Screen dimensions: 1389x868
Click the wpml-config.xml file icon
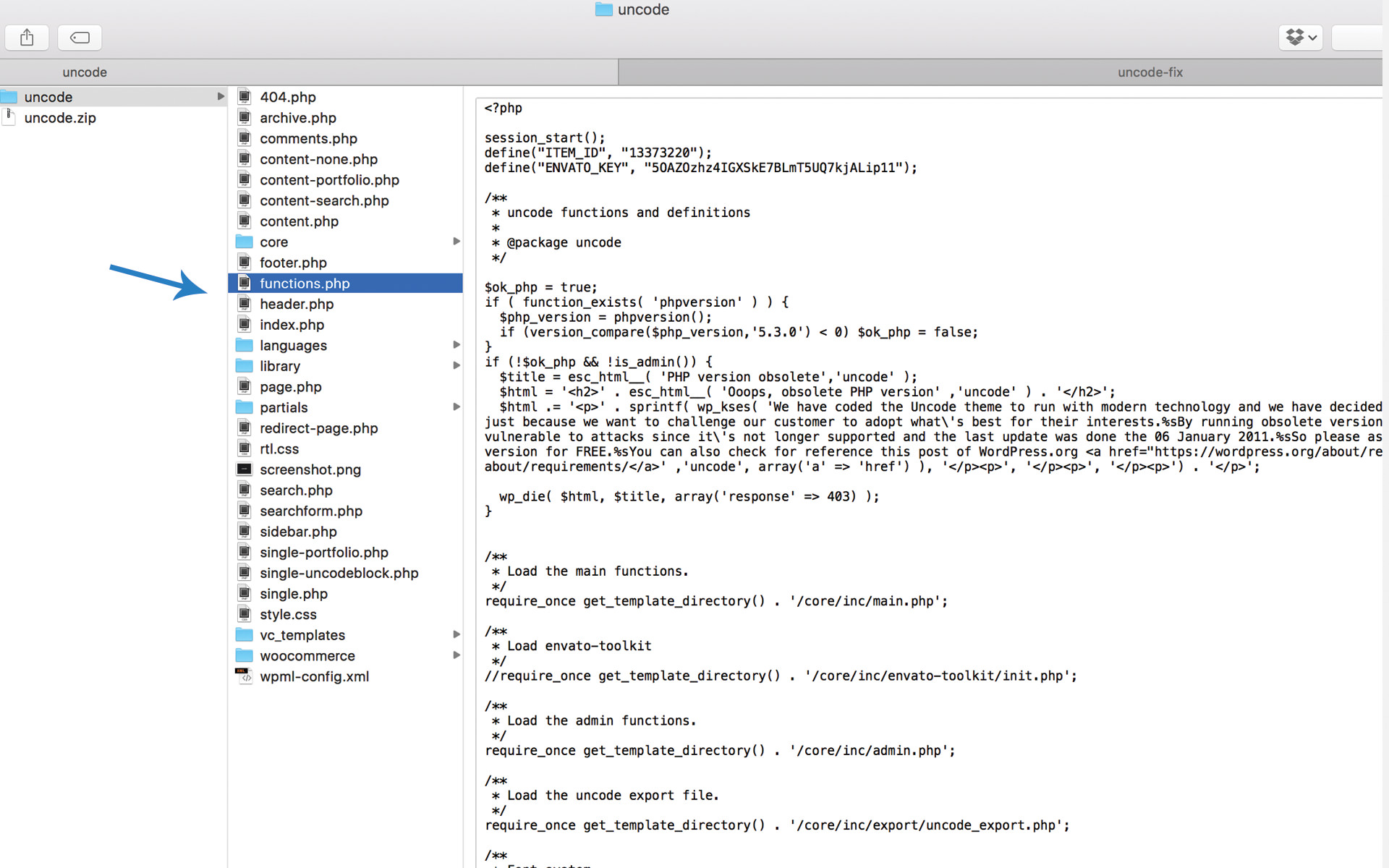(x=245, y=676)
